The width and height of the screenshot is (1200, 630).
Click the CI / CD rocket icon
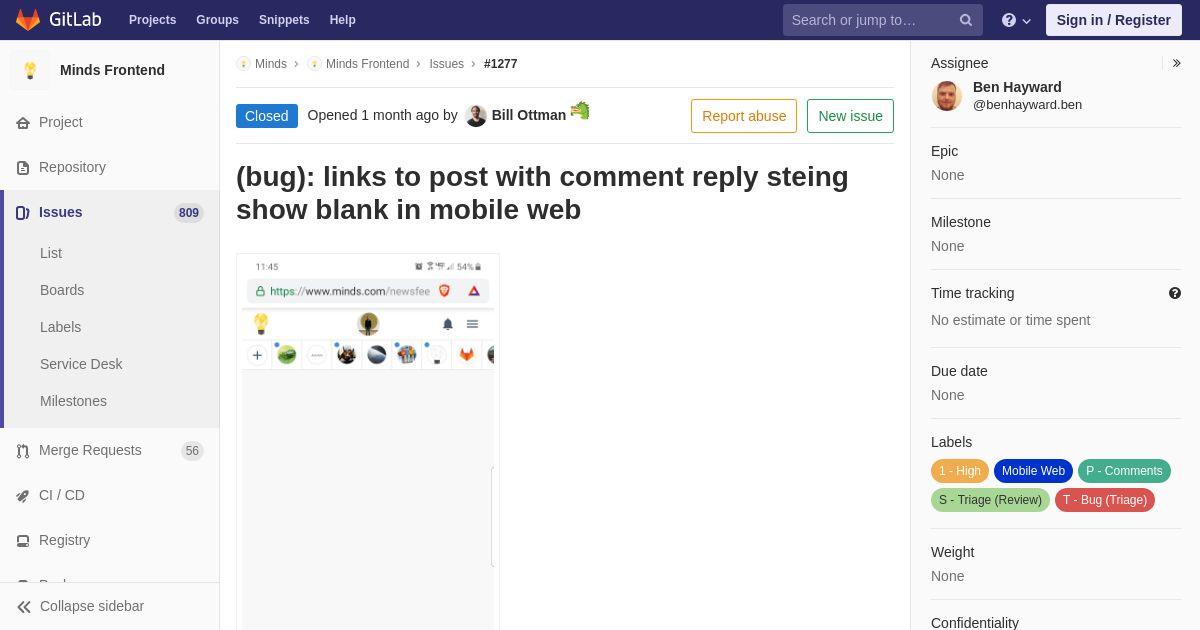[x=23, y=495]
